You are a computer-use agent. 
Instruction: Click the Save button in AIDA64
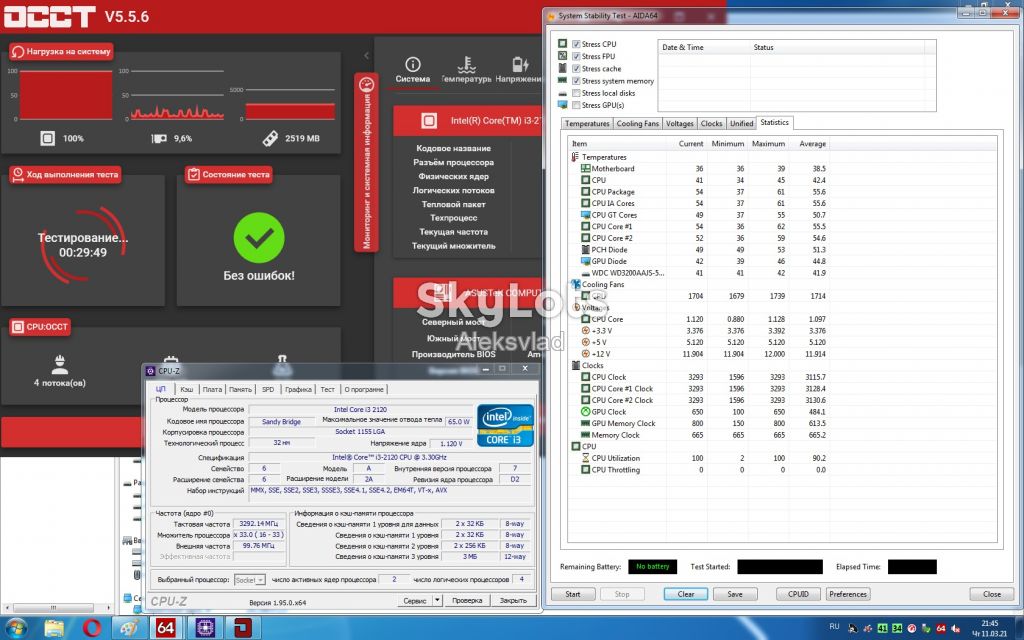point(735,594)
